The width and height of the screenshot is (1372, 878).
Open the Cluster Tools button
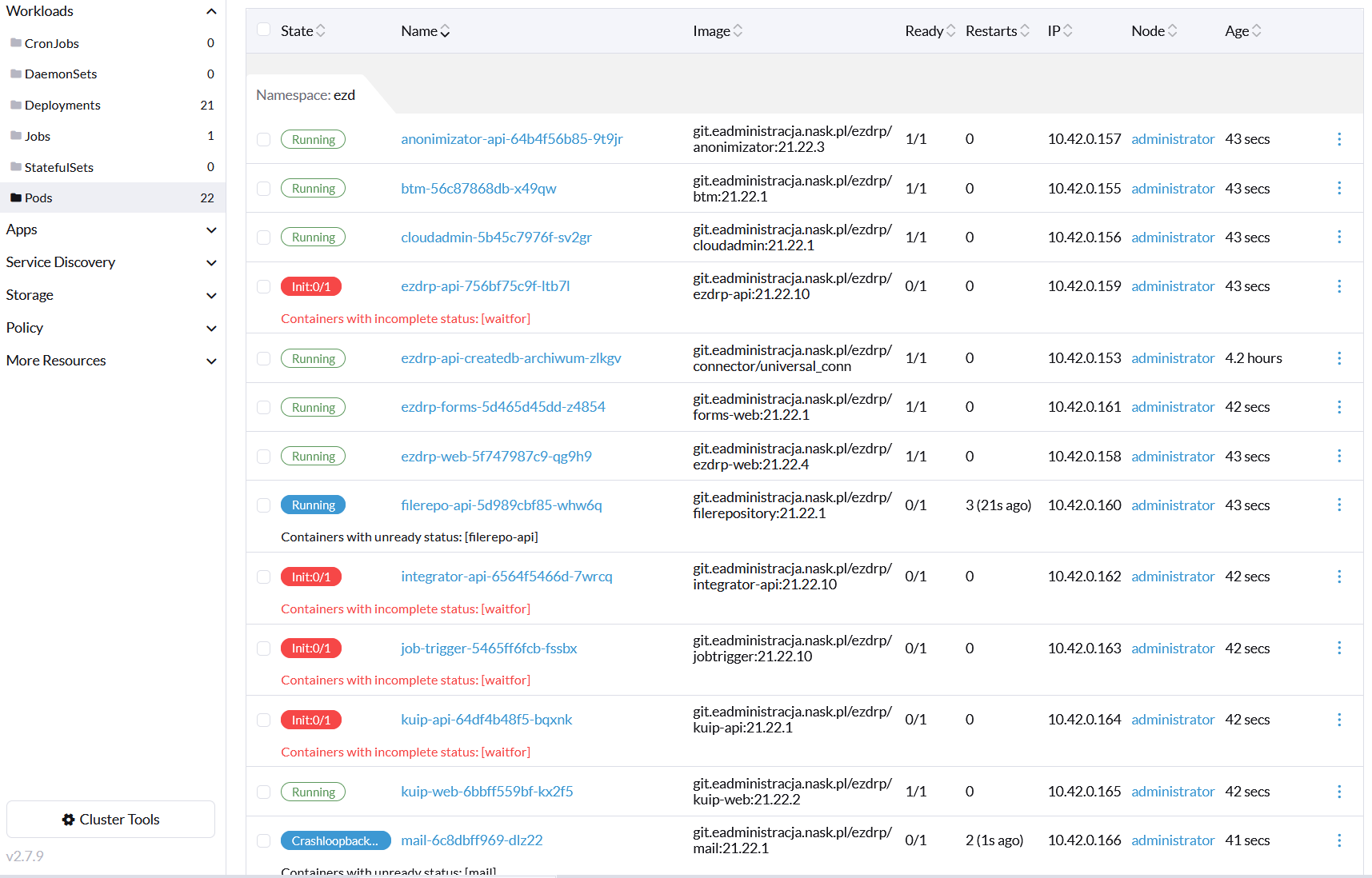110,819
